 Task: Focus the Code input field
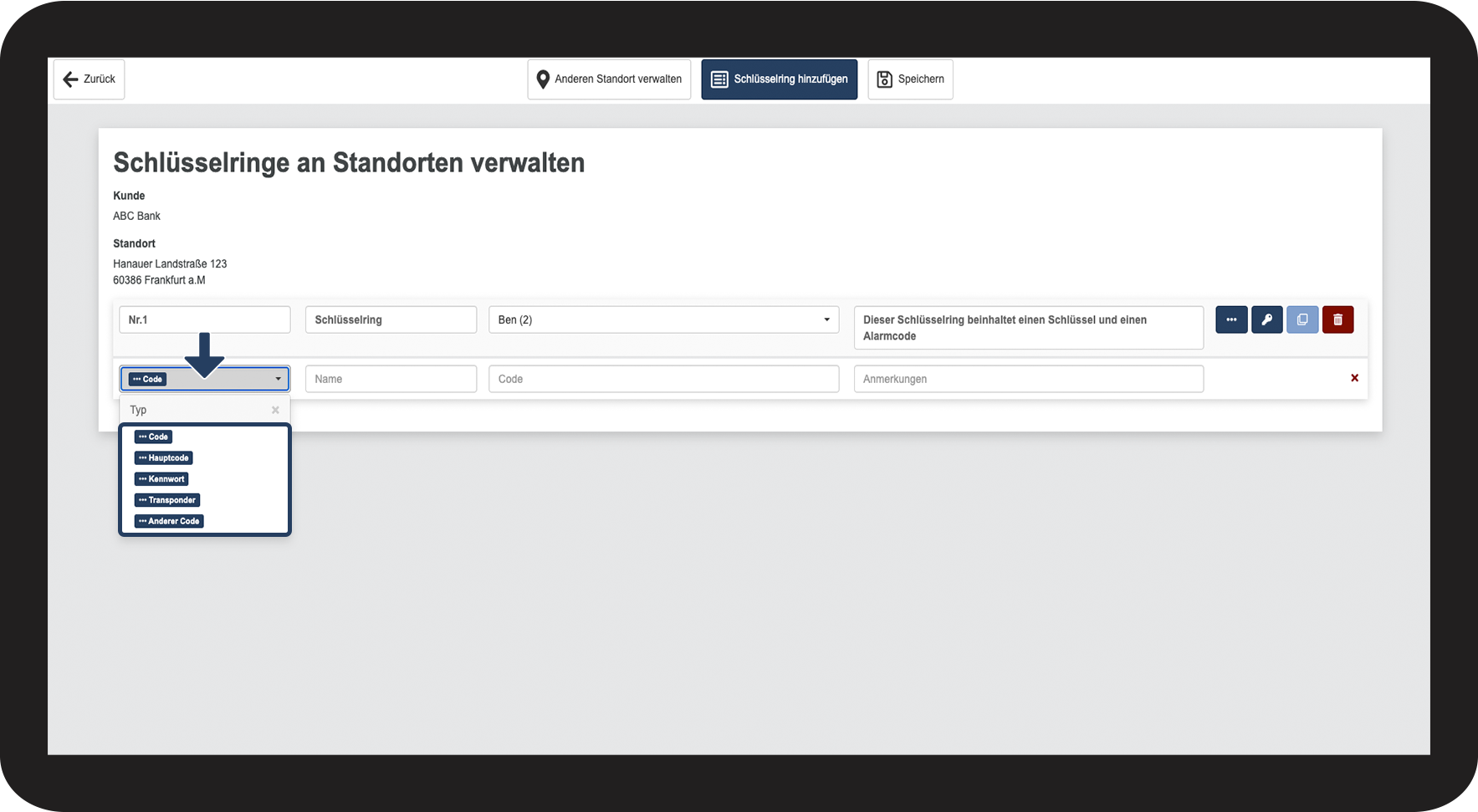tap(663, 379)
